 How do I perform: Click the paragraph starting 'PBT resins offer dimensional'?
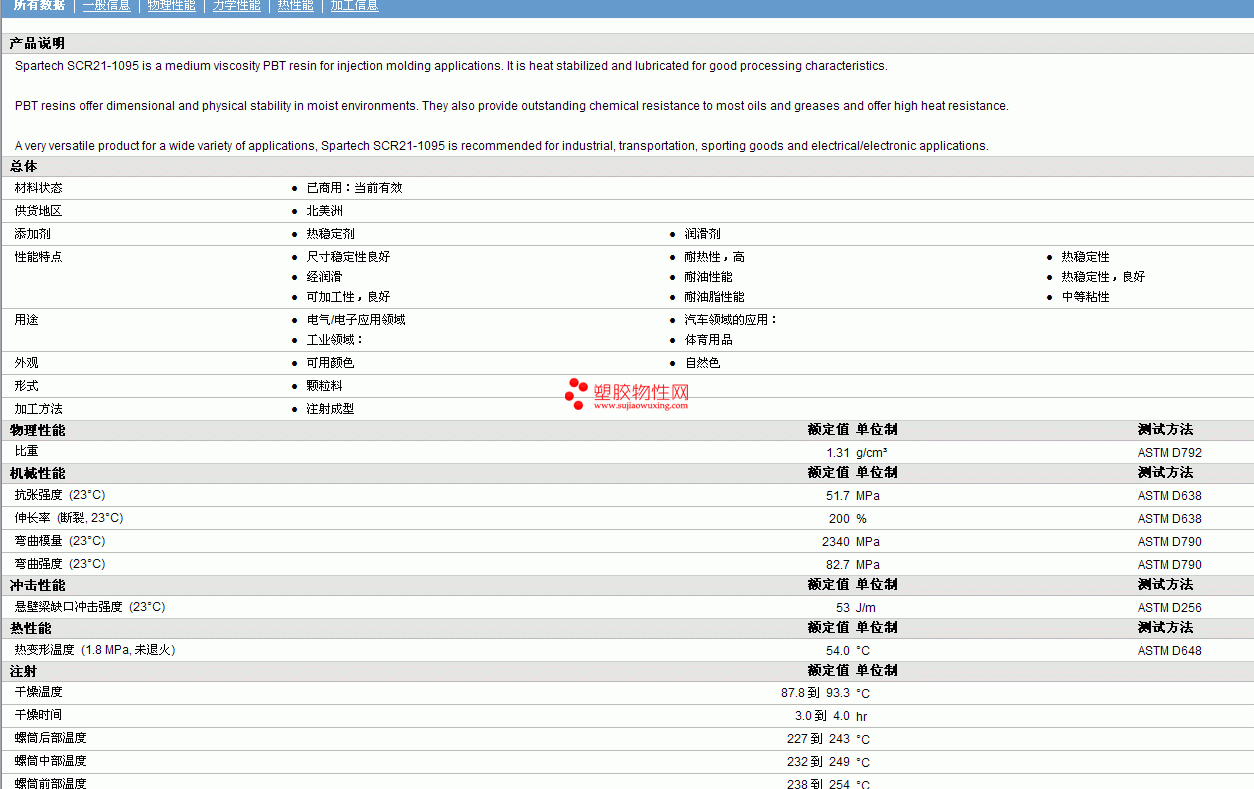coord(512,106)
